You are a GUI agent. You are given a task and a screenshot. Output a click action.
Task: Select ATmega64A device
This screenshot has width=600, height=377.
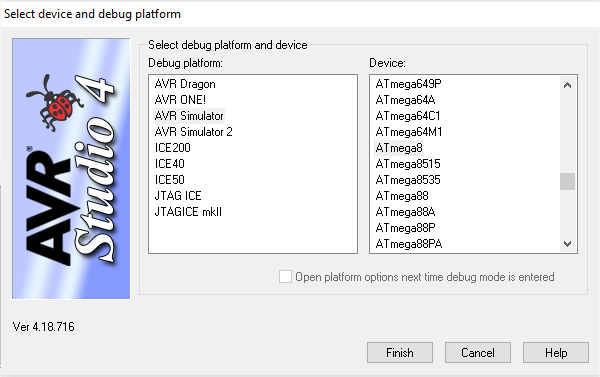coord(405,100)
